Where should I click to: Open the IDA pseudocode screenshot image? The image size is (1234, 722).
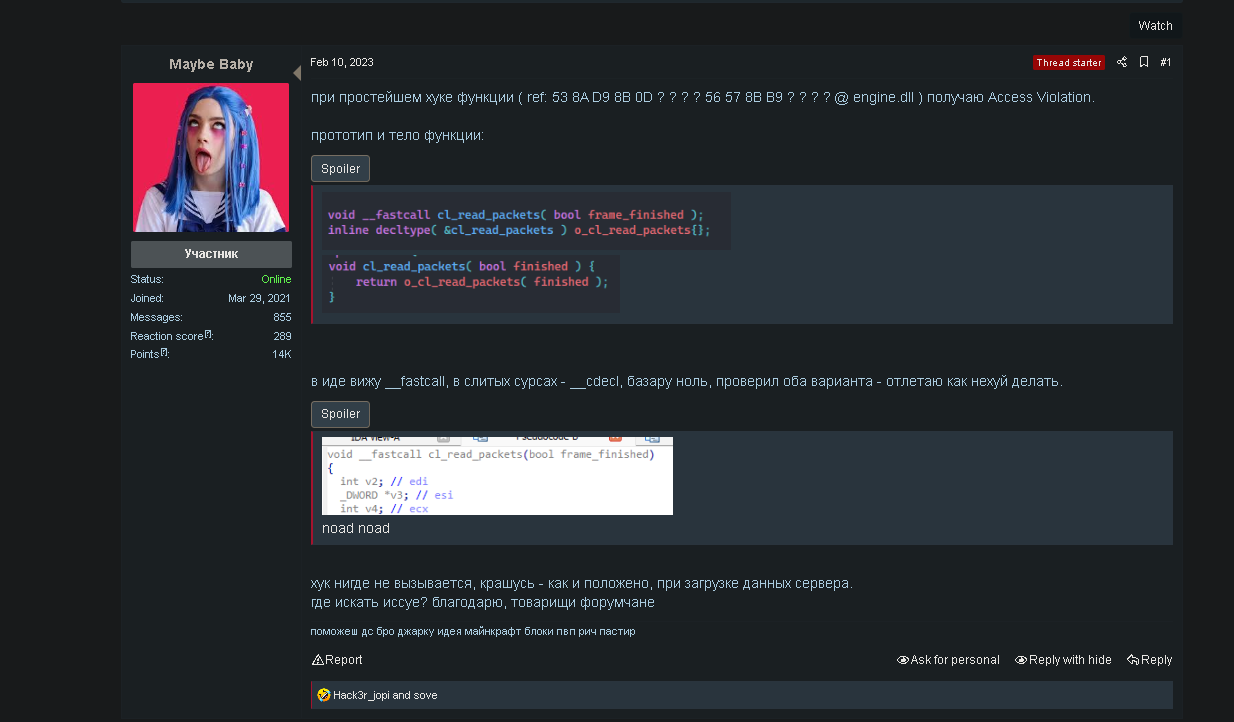497,476
